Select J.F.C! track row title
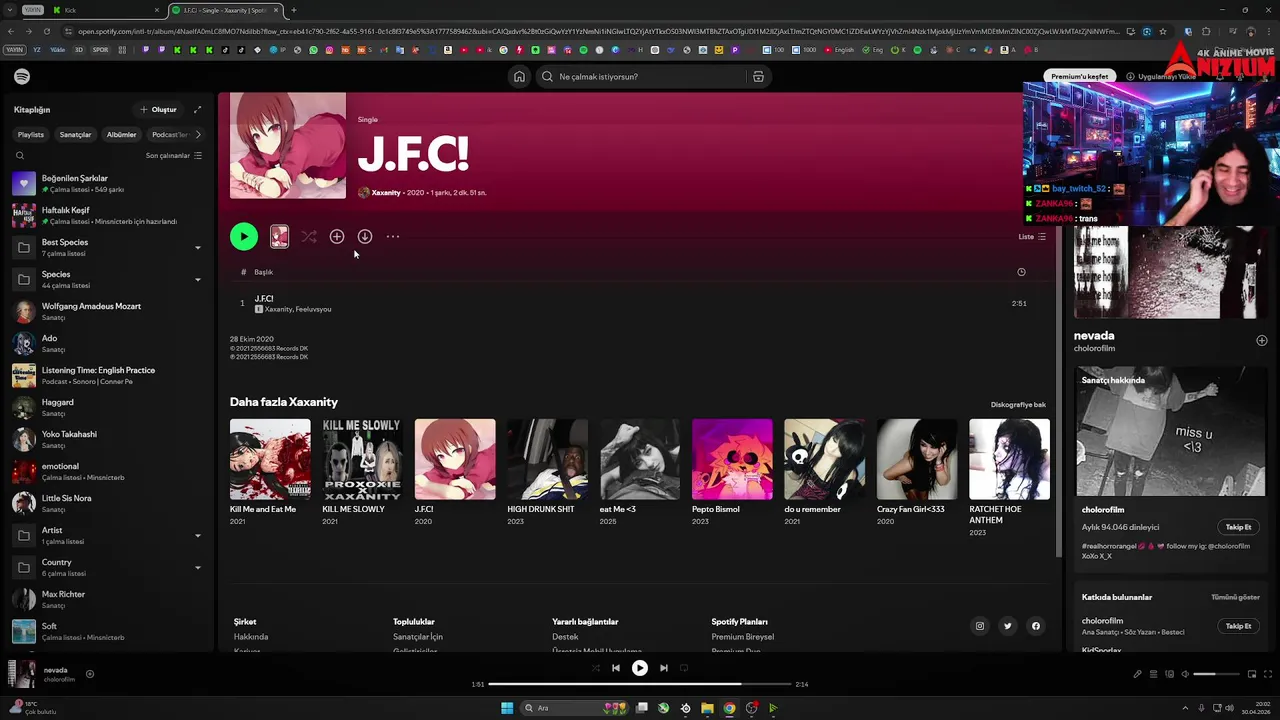Screen dimensions: 1280x720 pyautogui.click(x=264, y=299)
